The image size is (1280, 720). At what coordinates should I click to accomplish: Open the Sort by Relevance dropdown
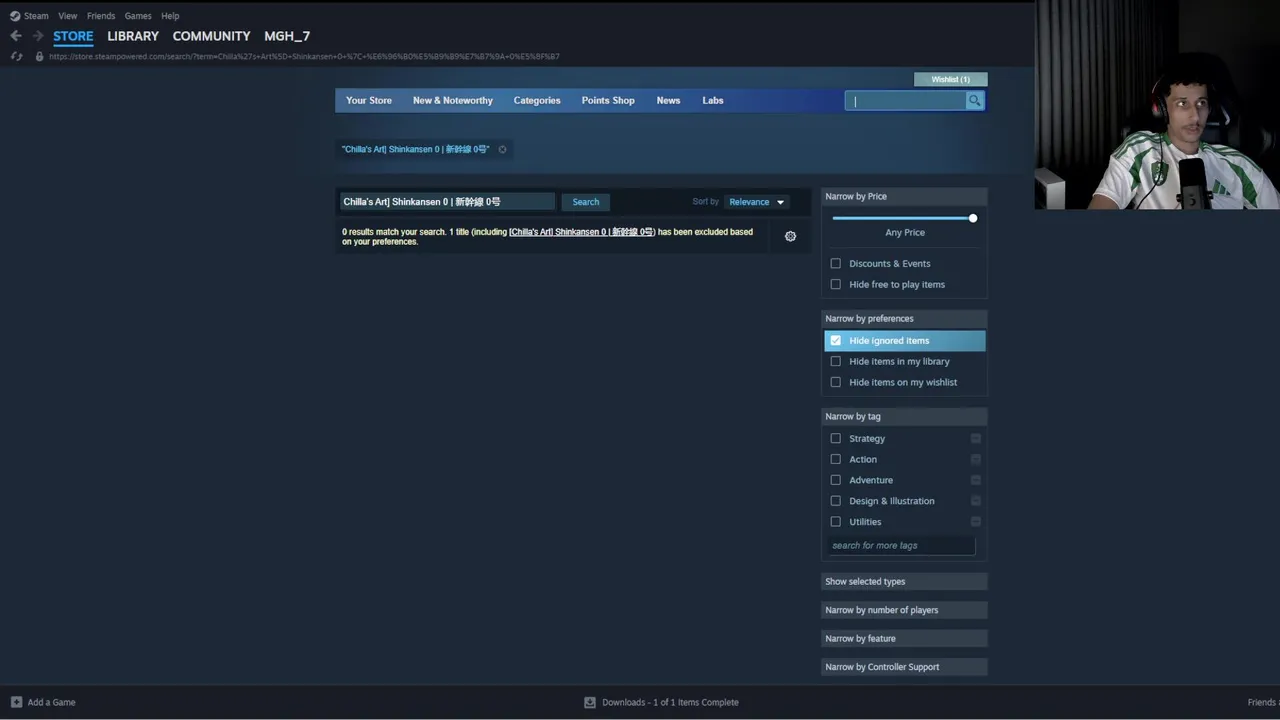point(756,202)
